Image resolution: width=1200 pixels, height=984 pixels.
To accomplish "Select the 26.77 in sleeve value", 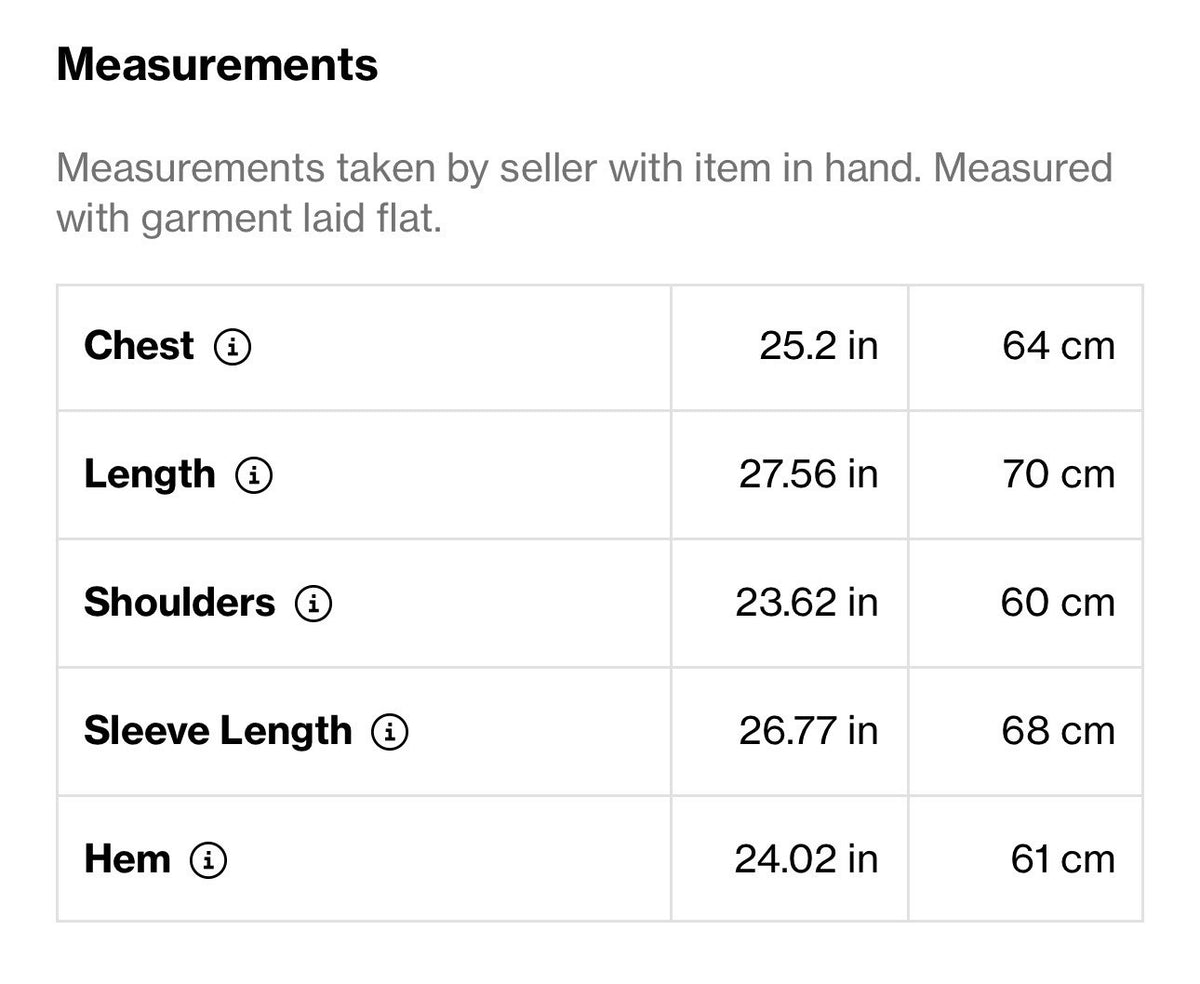I will tap(808, 731).
